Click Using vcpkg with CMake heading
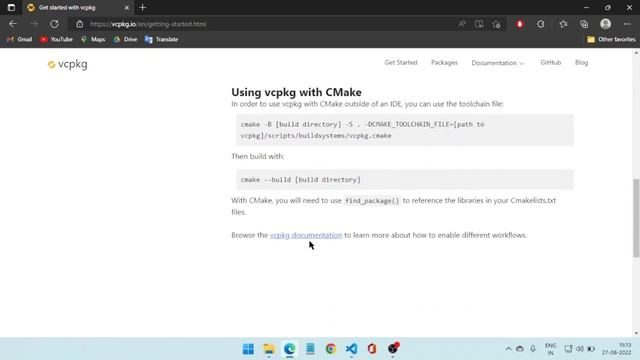Image resolution: width=640 pixels, height=360 pixels. pos(296,92)
